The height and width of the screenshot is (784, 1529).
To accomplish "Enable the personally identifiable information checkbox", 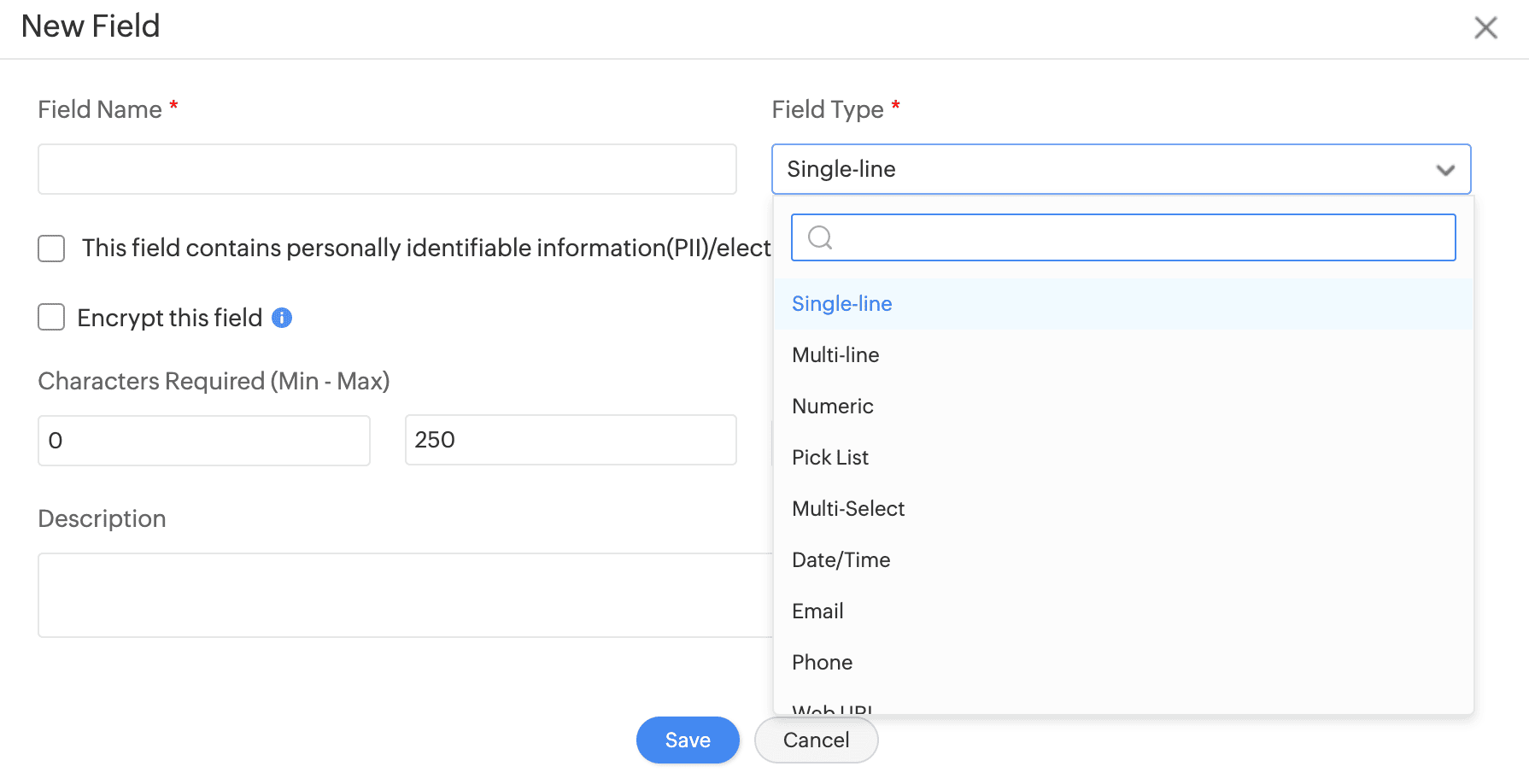I will tap(51, 249).
